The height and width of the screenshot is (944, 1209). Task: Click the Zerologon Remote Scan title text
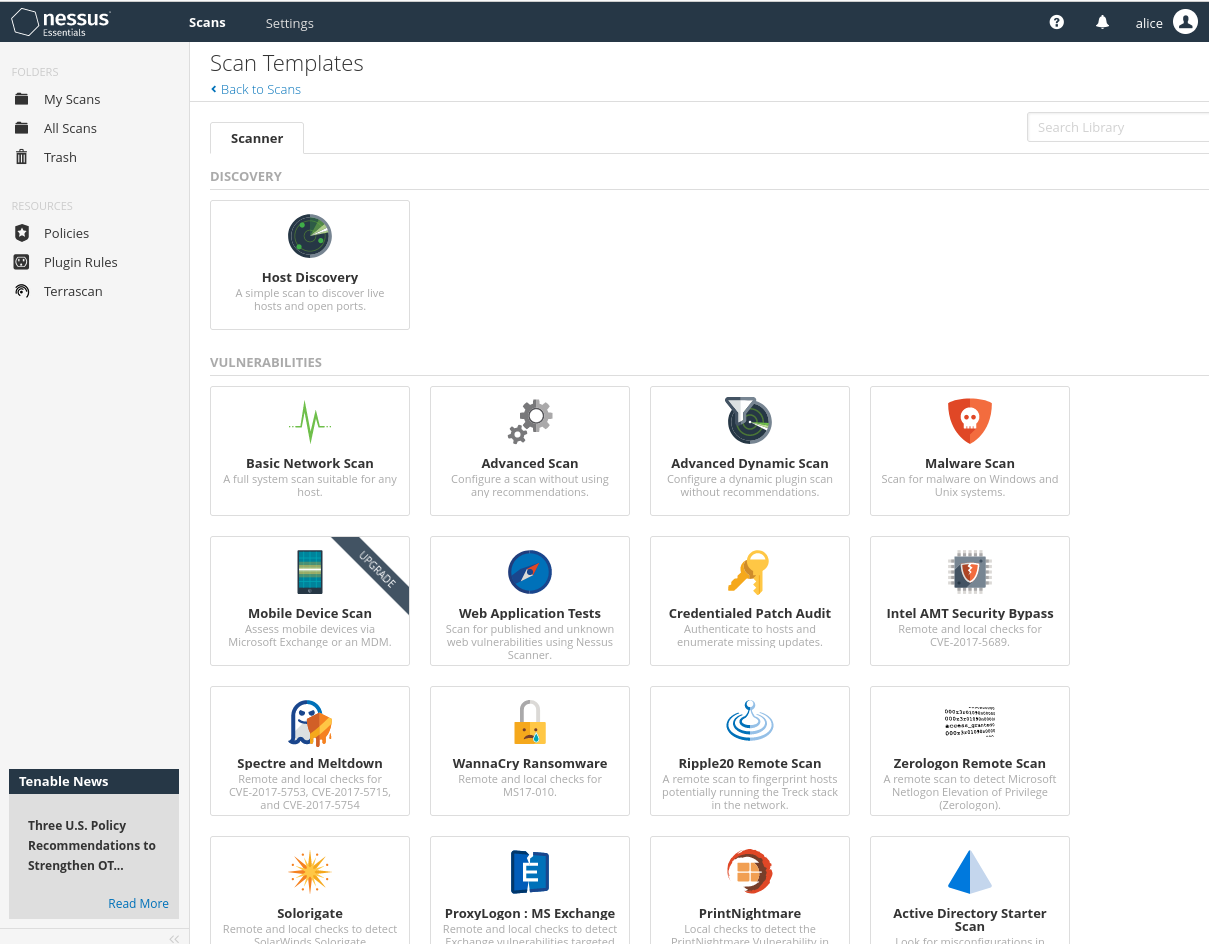point(970,763)
